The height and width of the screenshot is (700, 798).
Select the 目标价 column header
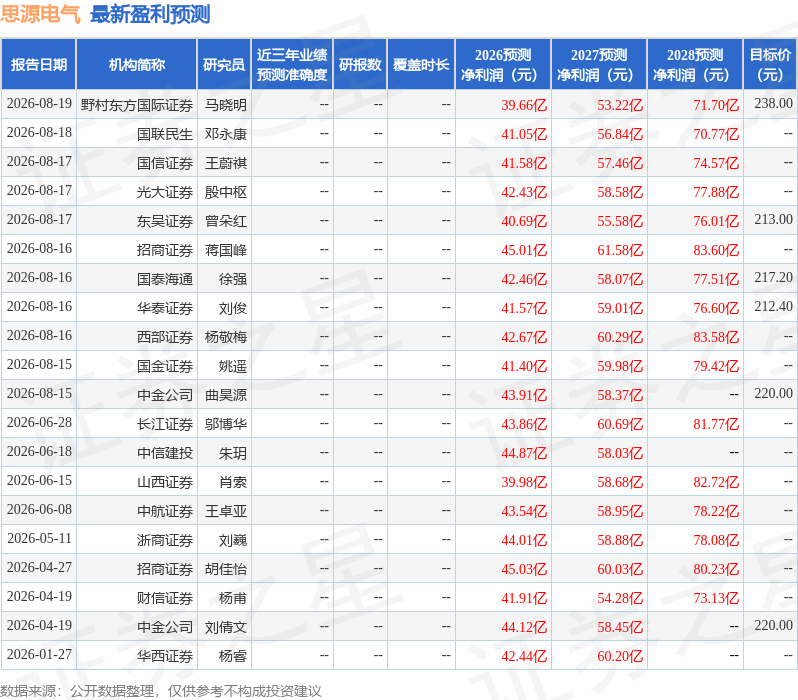click(x=771, y=65)
